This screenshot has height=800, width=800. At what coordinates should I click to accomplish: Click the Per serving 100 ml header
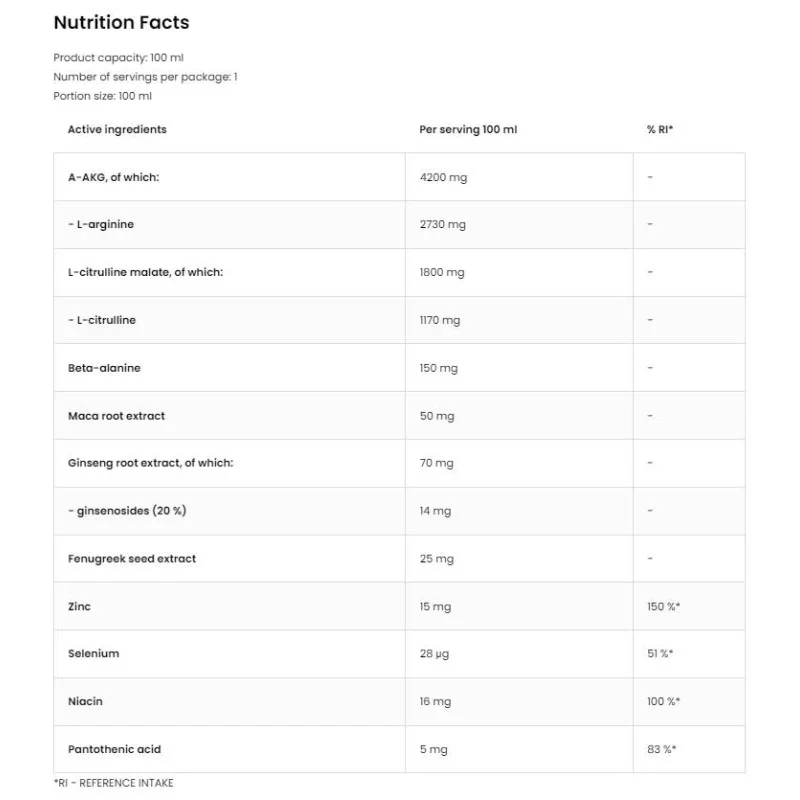pyautogui.click(x=468, y=130)
